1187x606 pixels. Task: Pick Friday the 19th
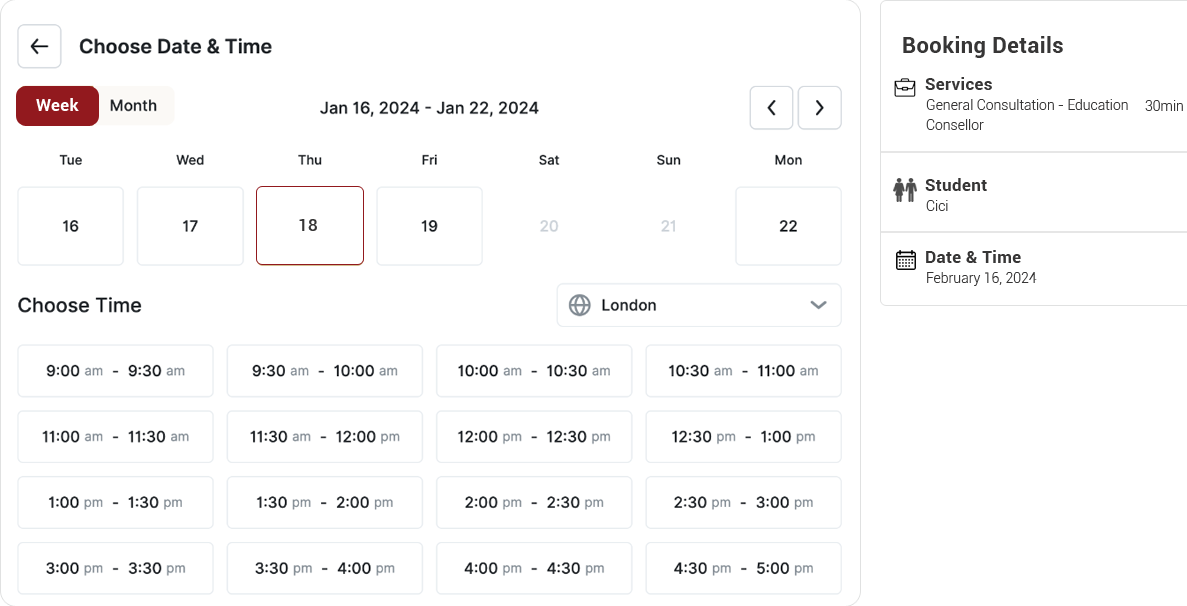point(429,226)
